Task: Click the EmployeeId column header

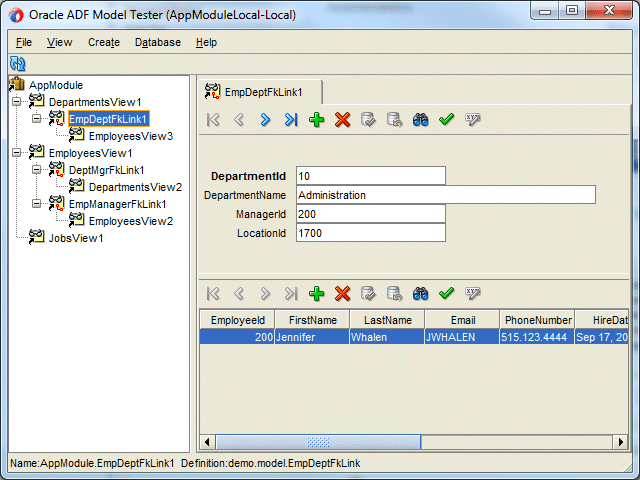Action: click(237, 320)
